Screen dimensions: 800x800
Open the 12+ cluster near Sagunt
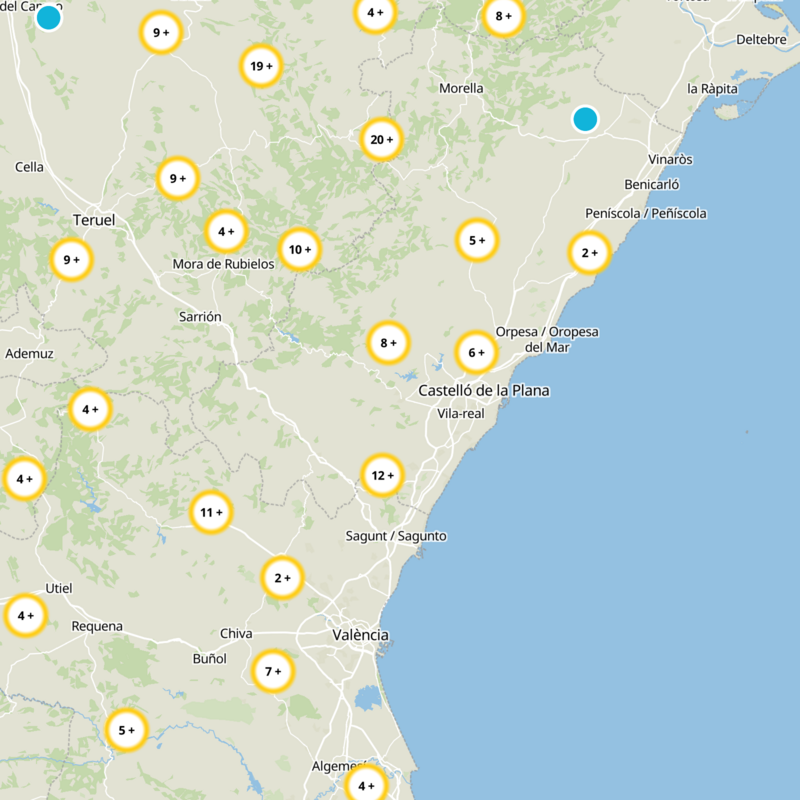point(382,476)
